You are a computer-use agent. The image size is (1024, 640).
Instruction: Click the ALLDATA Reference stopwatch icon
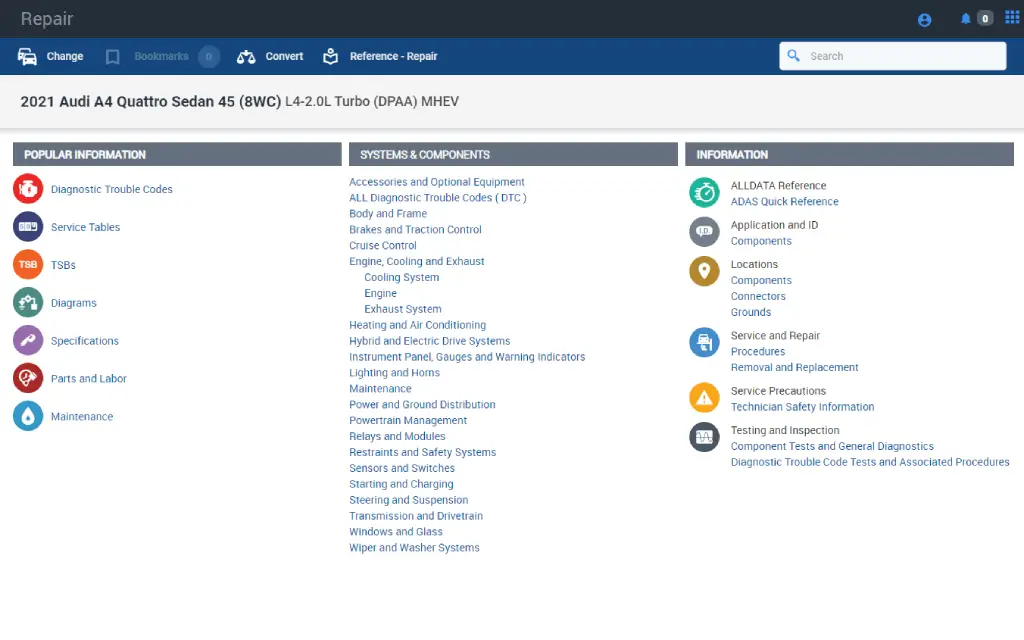(x=704, y=193)
